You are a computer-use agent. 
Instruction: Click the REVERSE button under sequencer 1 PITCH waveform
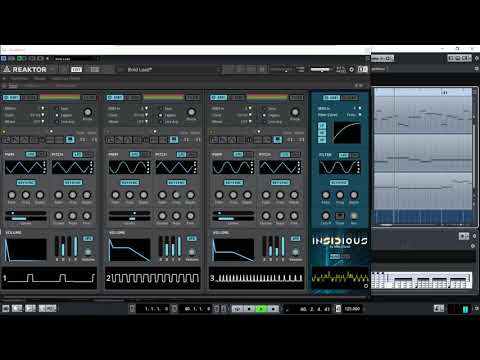pos(73,183)
